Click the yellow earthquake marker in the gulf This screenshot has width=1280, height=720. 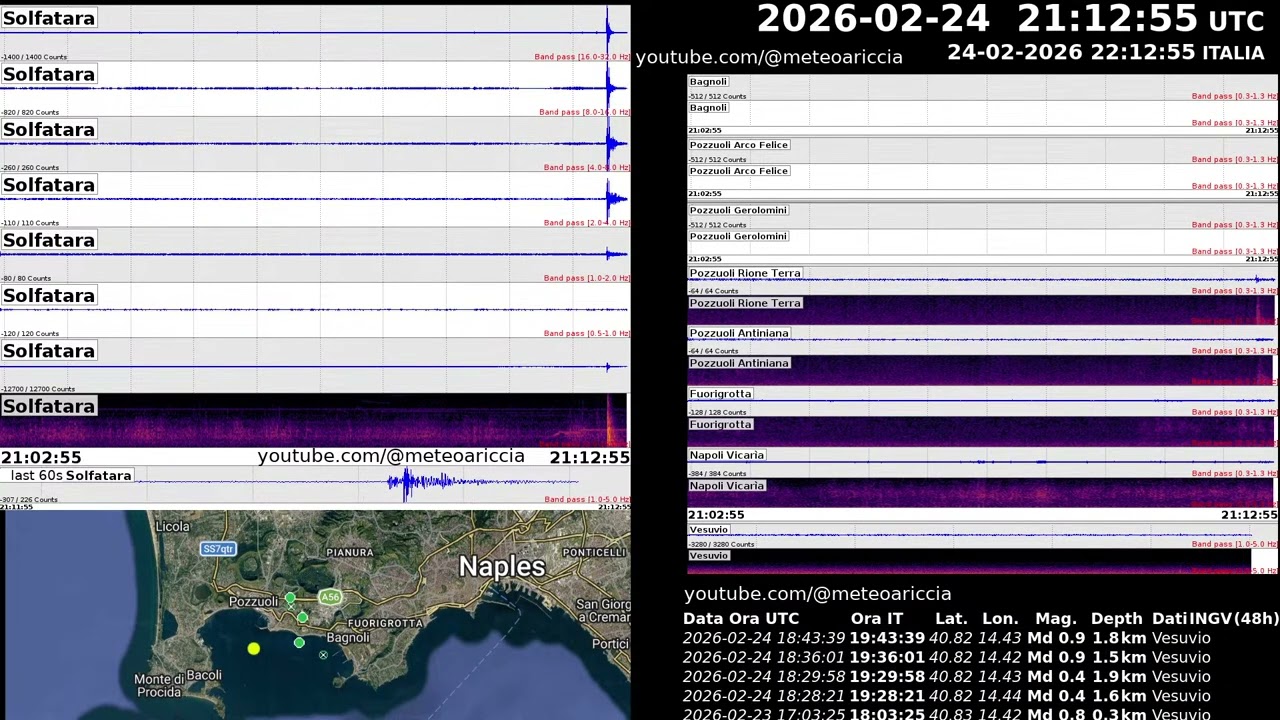254,649
